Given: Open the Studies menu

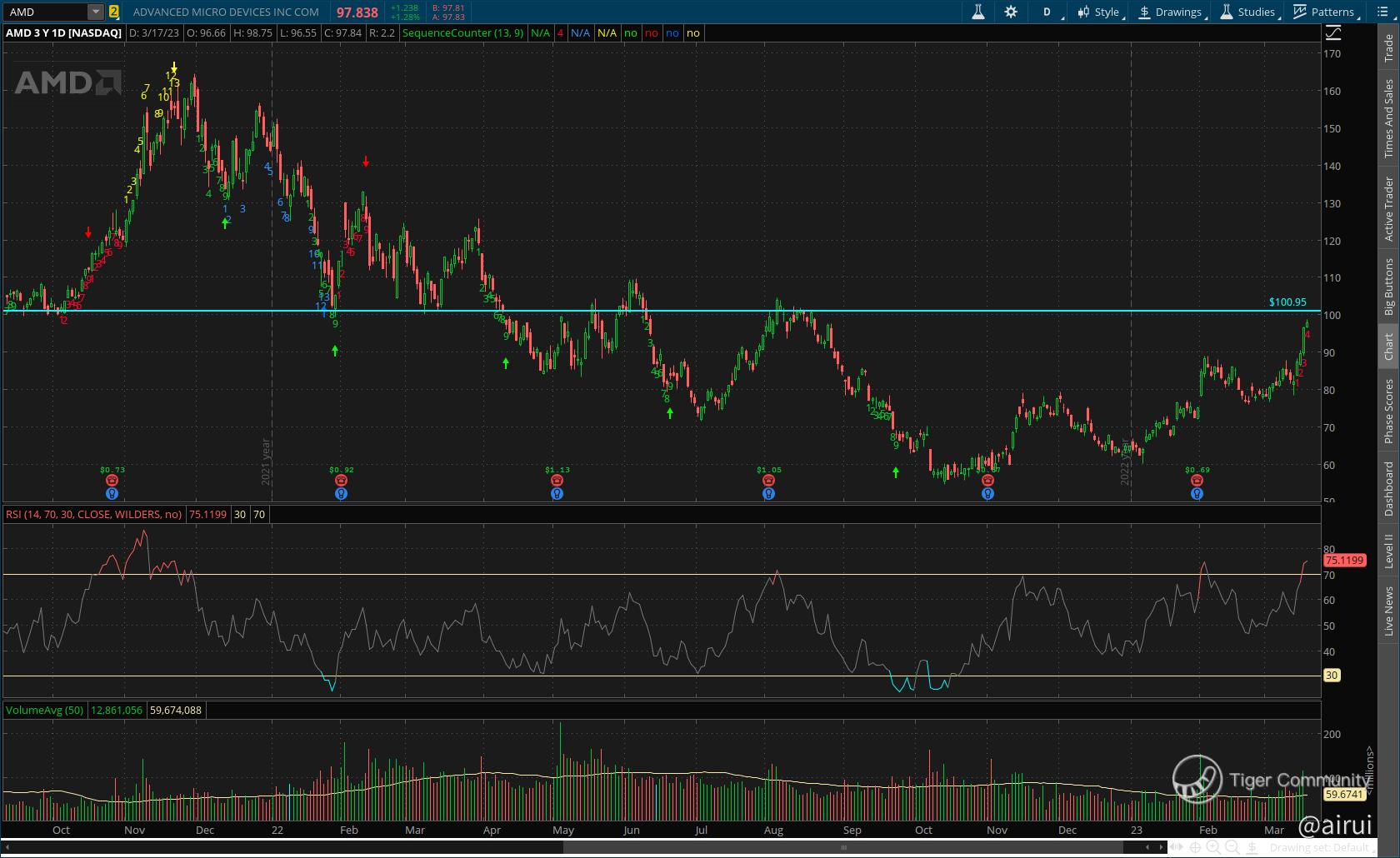Looking at the screenshot, I should (1247, 12).
